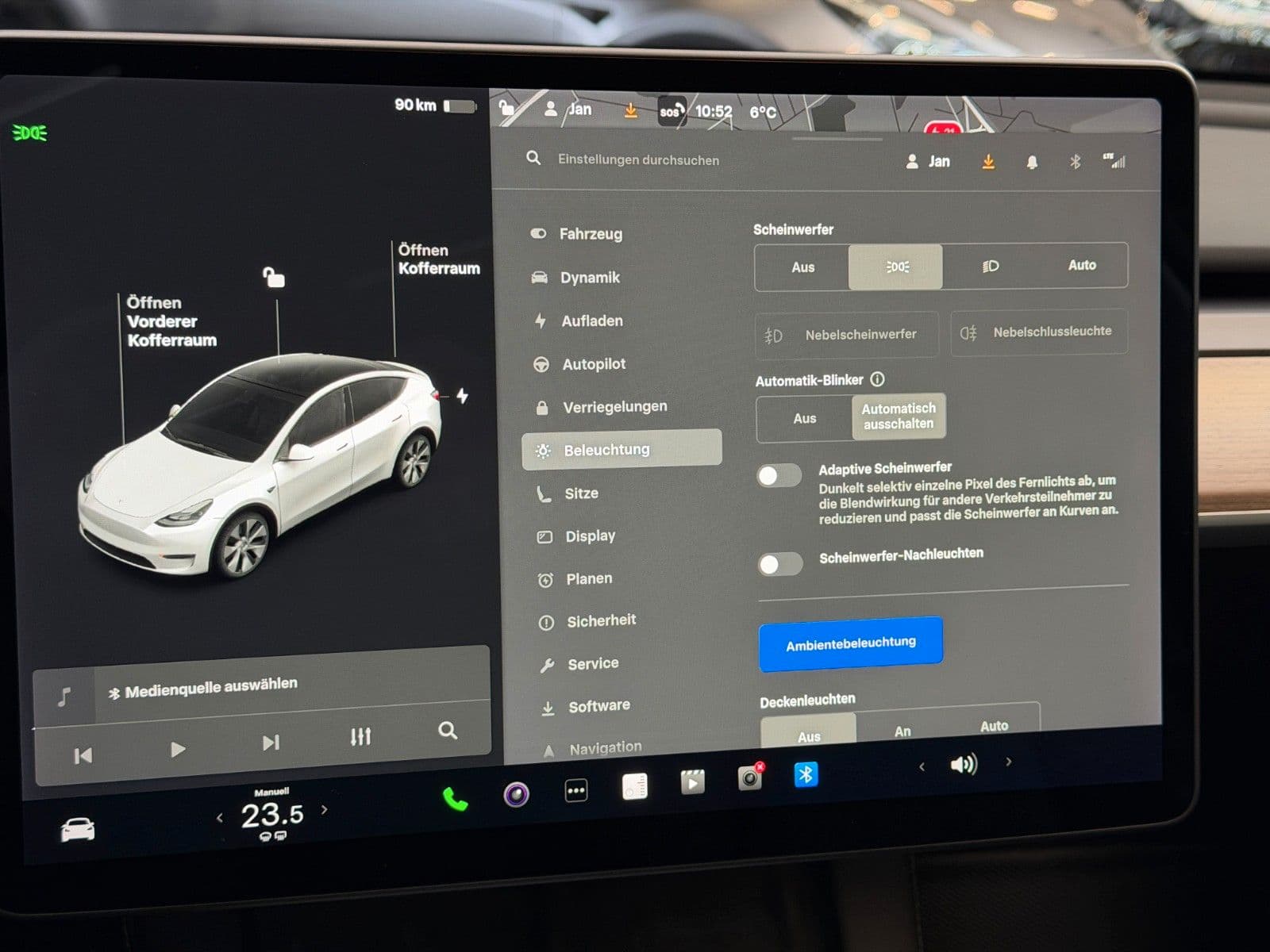
Task: Open the Autopilot settings menu
Action: [594, 364]
